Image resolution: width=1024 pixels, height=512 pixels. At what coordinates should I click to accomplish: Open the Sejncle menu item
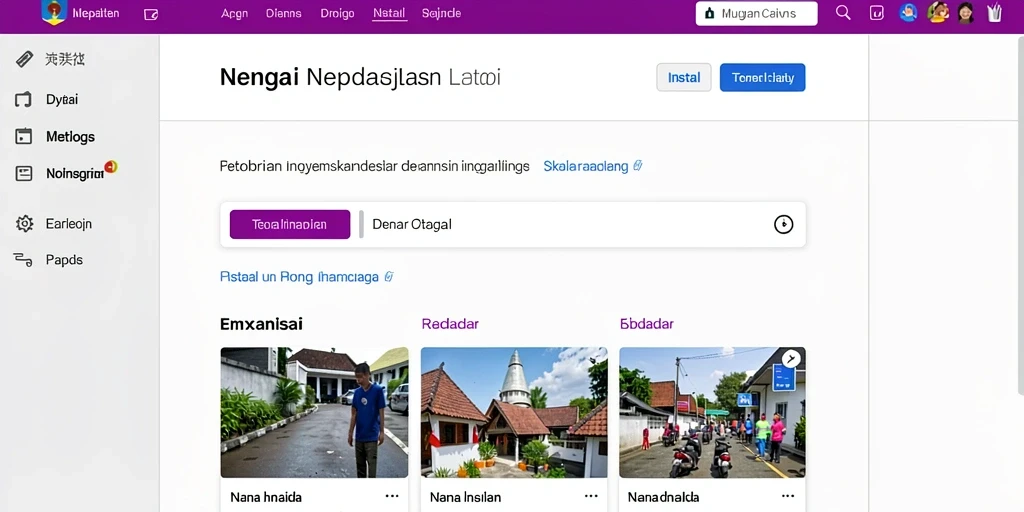point(441,13)
